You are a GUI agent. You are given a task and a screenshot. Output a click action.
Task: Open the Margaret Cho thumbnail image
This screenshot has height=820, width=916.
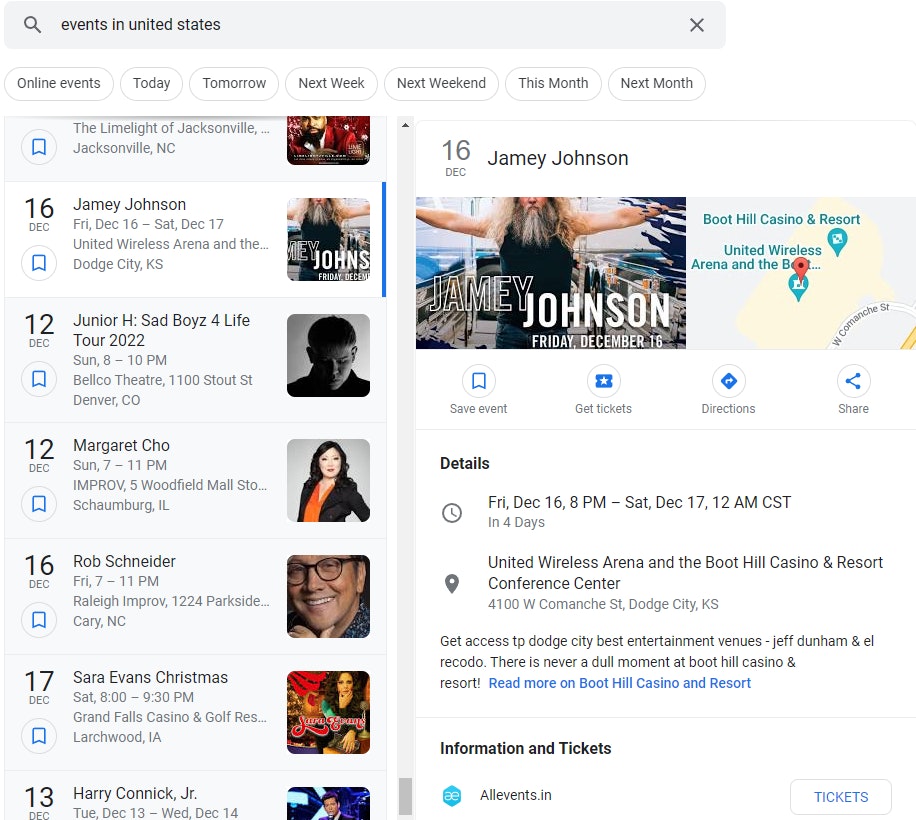tap(328, 480)
